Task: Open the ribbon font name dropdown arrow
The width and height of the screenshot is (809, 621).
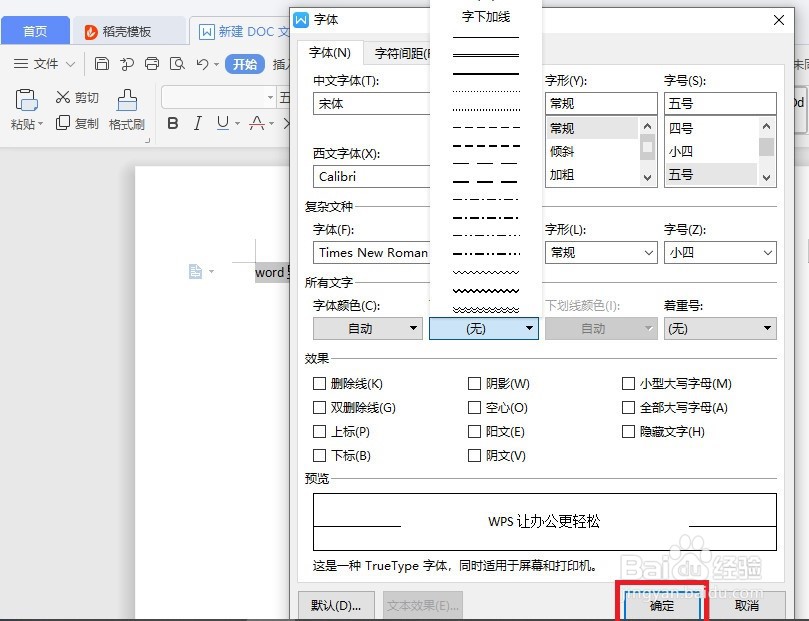Action: pos(270,97)
